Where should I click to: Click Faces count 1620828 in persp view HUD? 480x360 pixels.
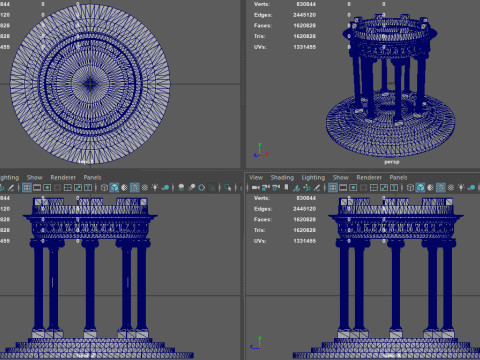pyautogui.click(x=304, y=25)
